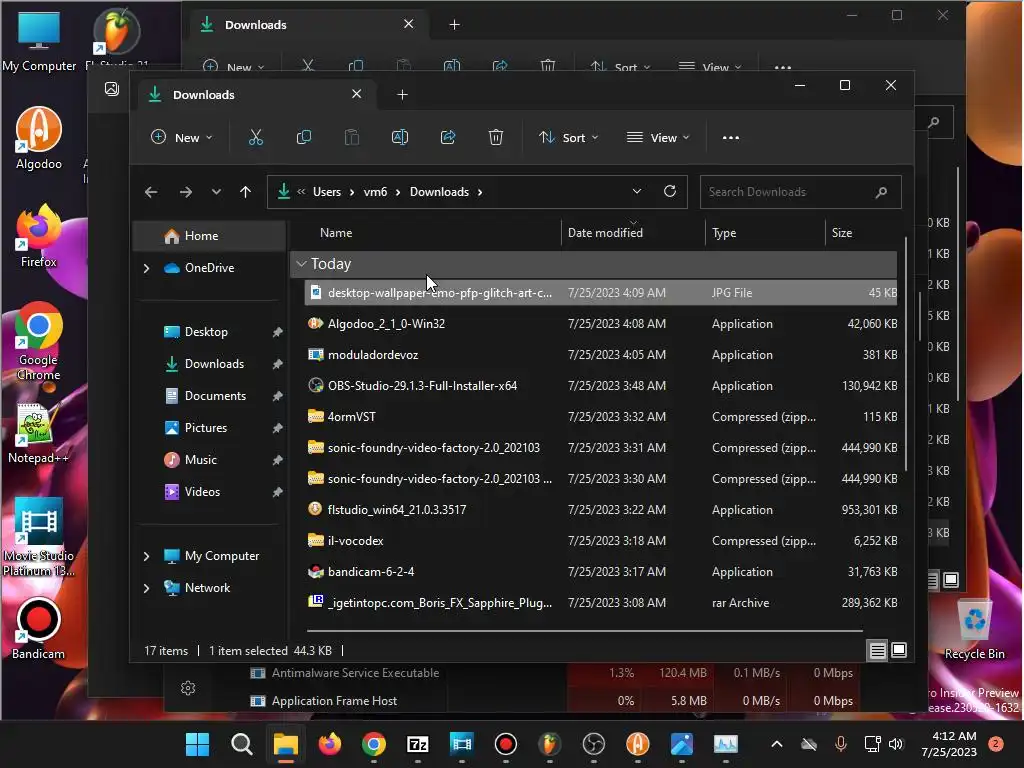Screen dimensions: 1024x768
Task: Click the vertical scrollbar of file list
Action: tap(906, 353)
